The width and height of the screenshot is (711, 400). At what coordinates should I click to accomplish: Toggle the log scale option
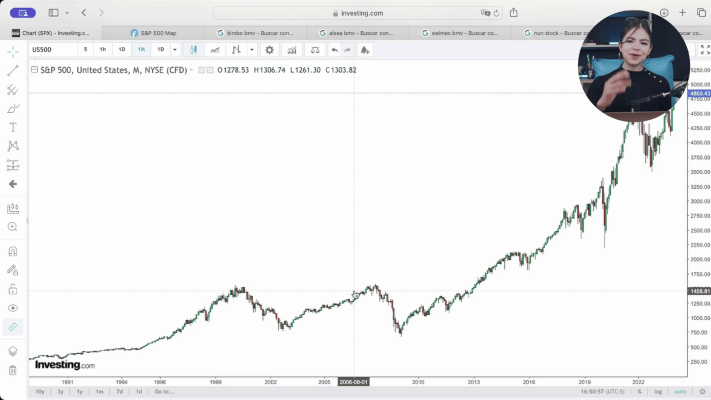[657, 391]
